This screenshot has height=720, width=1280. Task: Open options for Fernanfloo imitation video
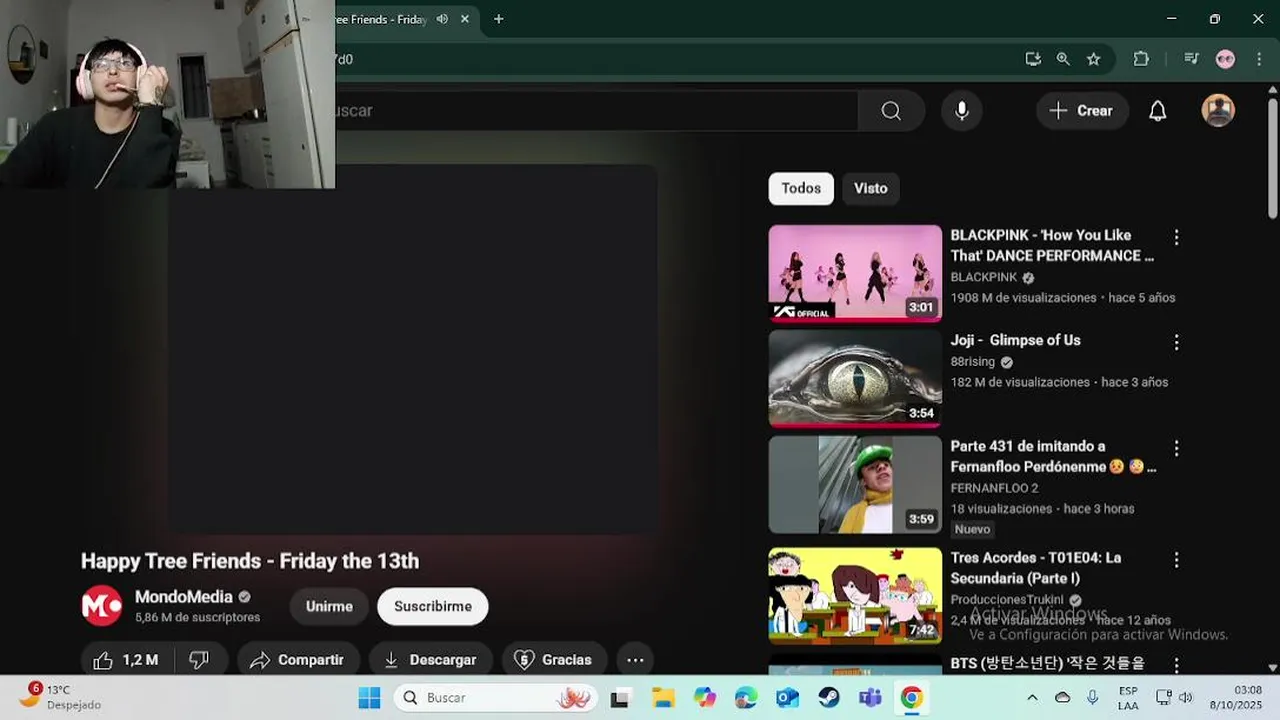(1176, 448)
